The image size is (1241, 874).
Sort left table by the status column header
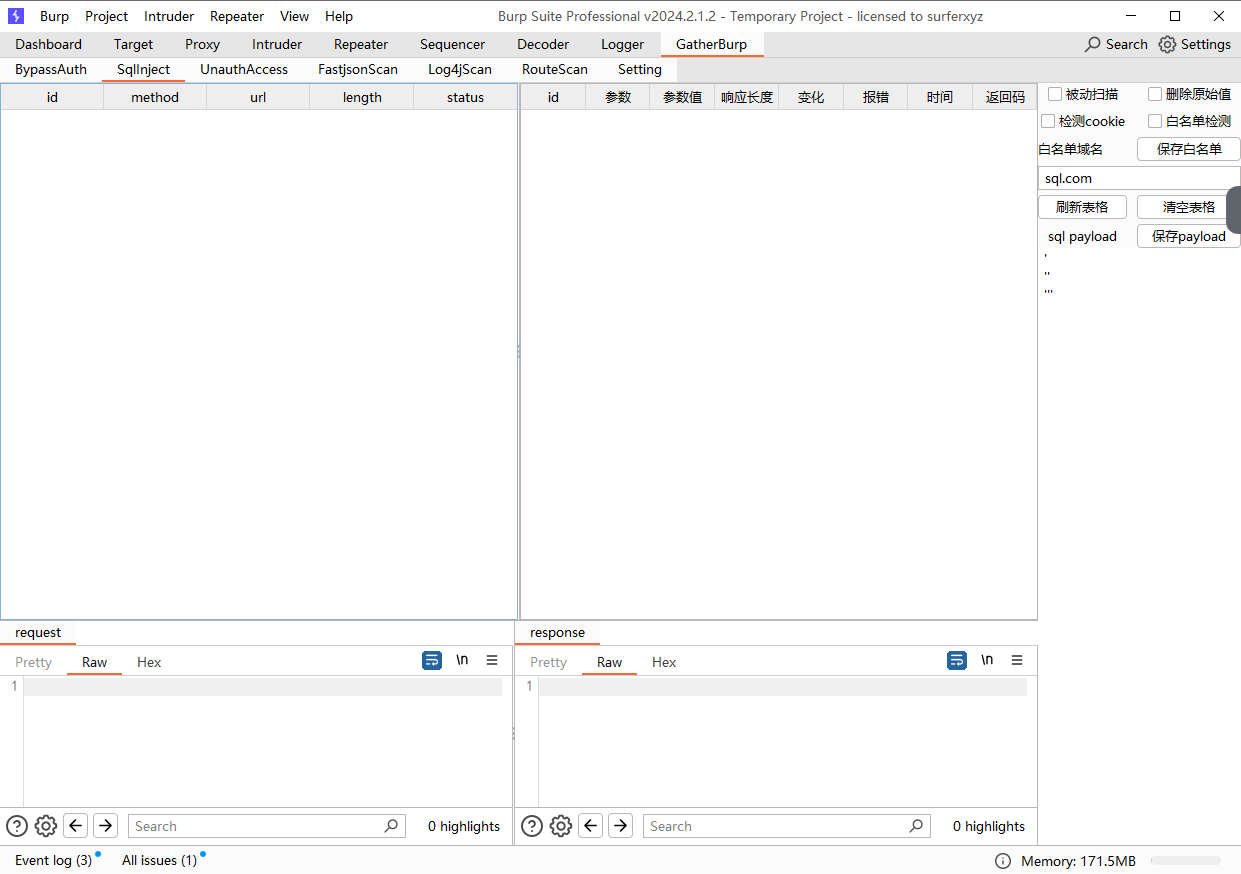coord(465,97)
